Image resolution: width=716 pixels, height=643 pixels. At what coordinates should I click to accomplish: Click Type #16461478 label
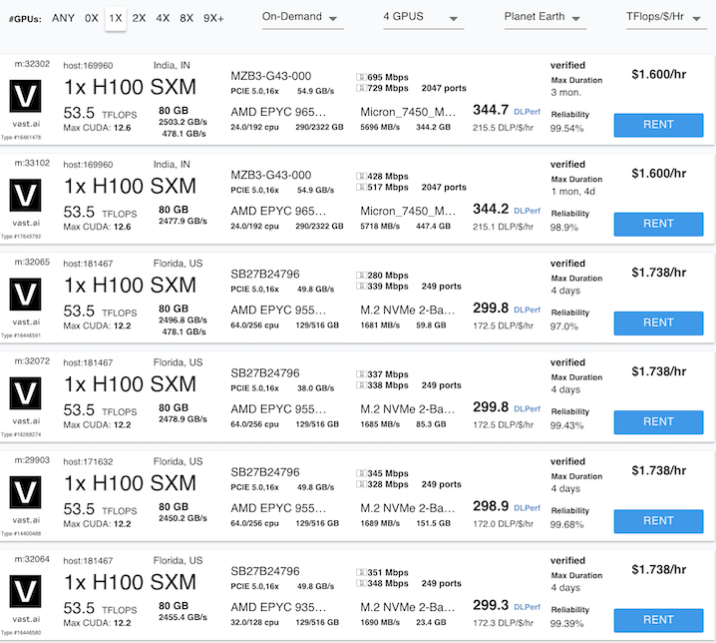tap(21, 137)
